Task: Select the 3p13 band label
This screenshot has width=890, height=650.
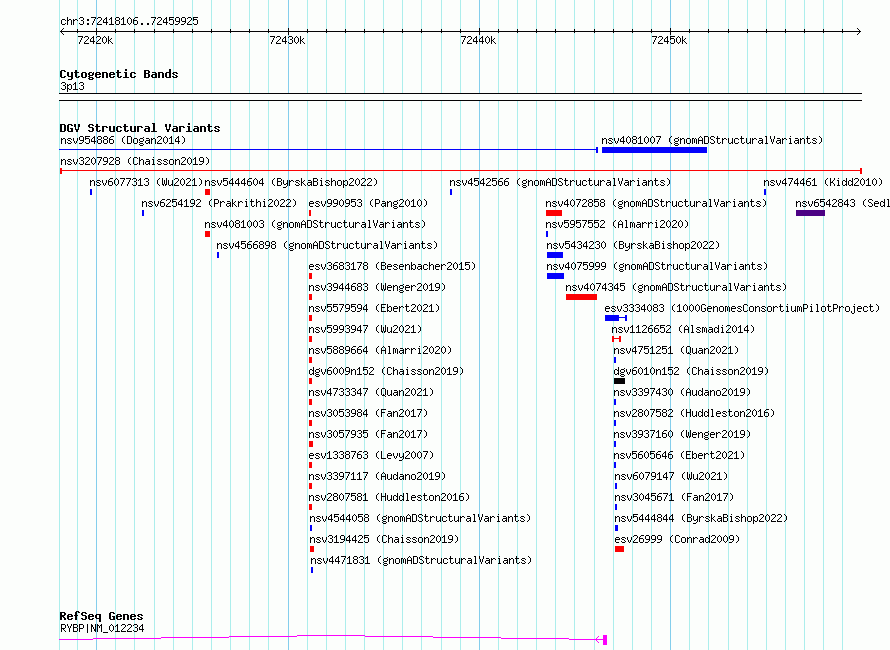Action: tap(72, 86)
